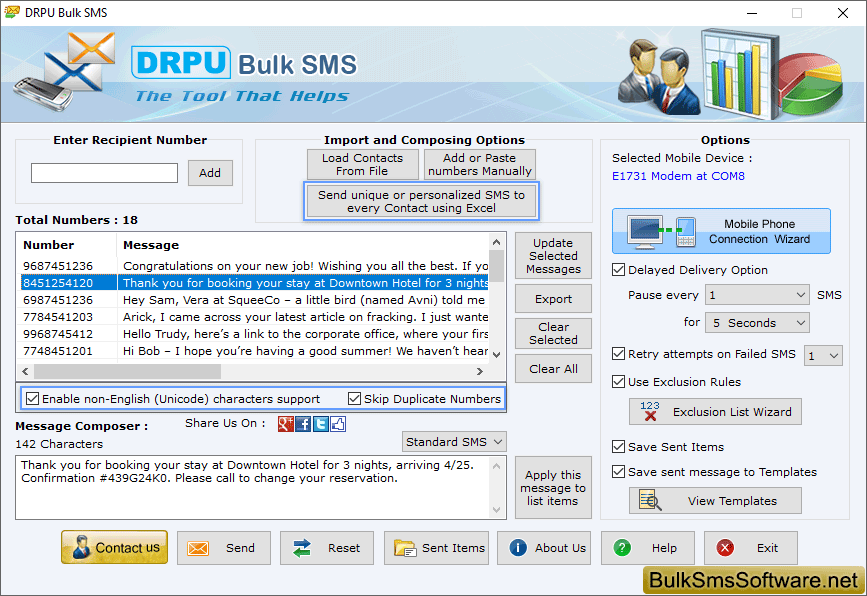Click the Twitter share icon
Image resolution: width=867 pixels, height=596 pixels.
[321, 424]
